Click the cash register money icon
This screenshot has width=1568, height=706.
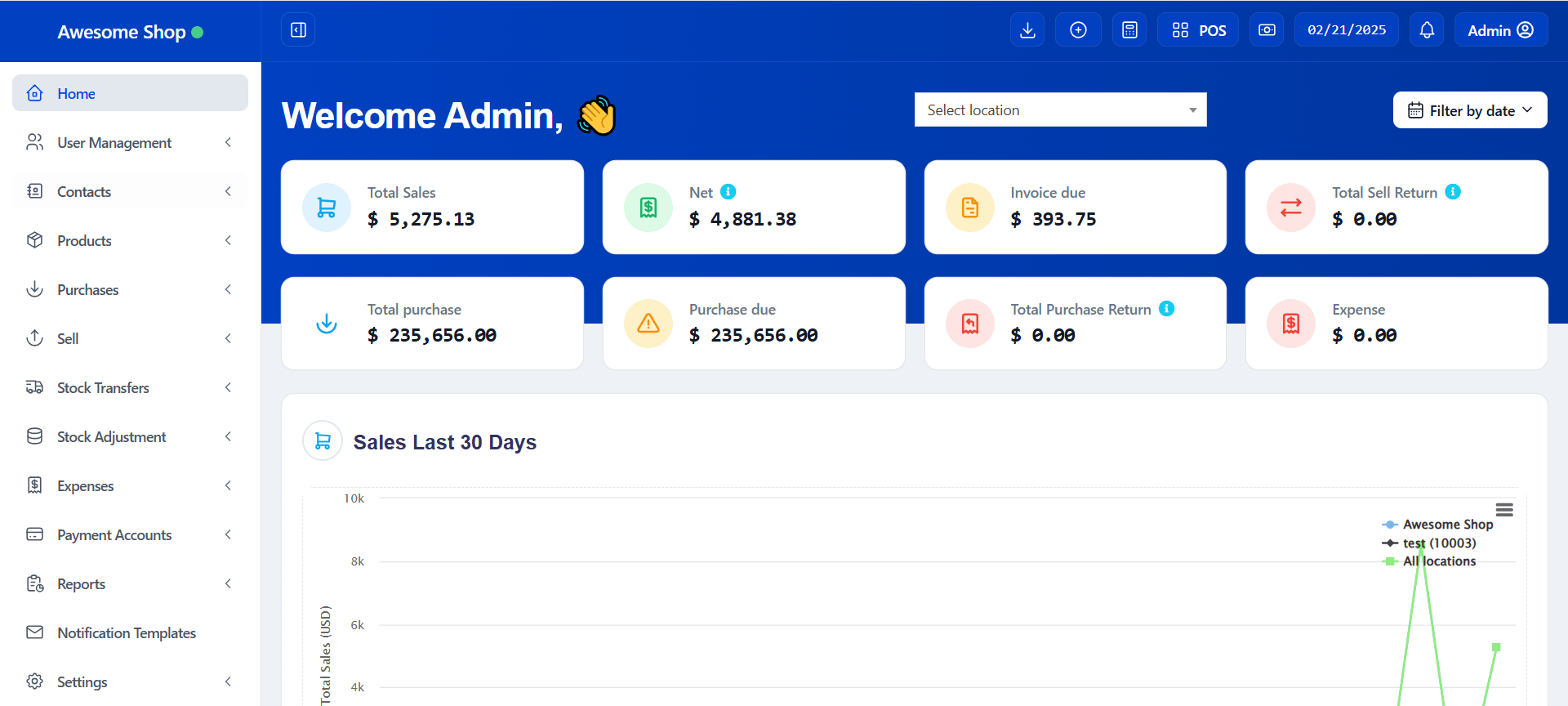coord(1267,30)
